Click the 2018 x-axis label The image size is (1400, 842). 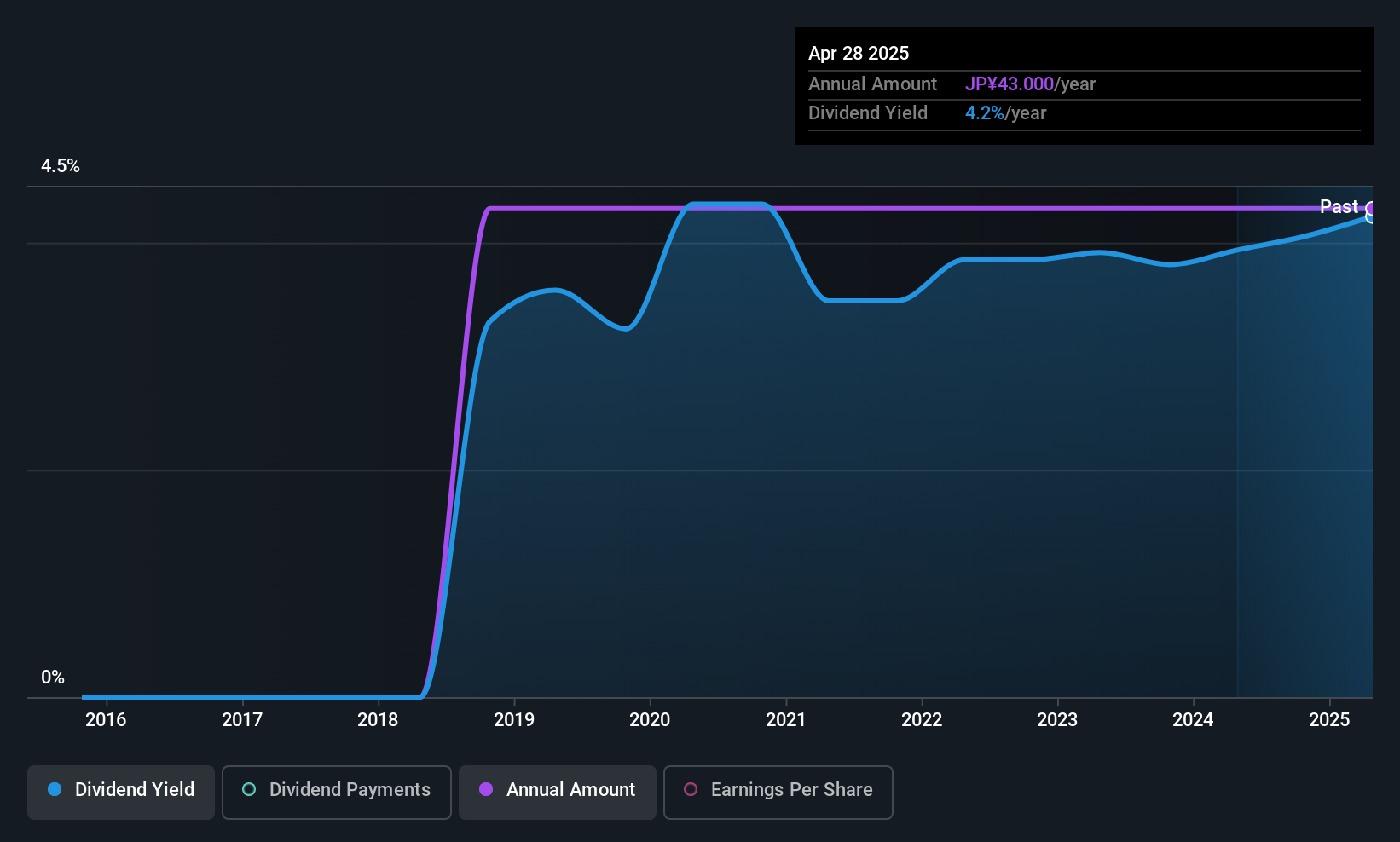point(378,719)
